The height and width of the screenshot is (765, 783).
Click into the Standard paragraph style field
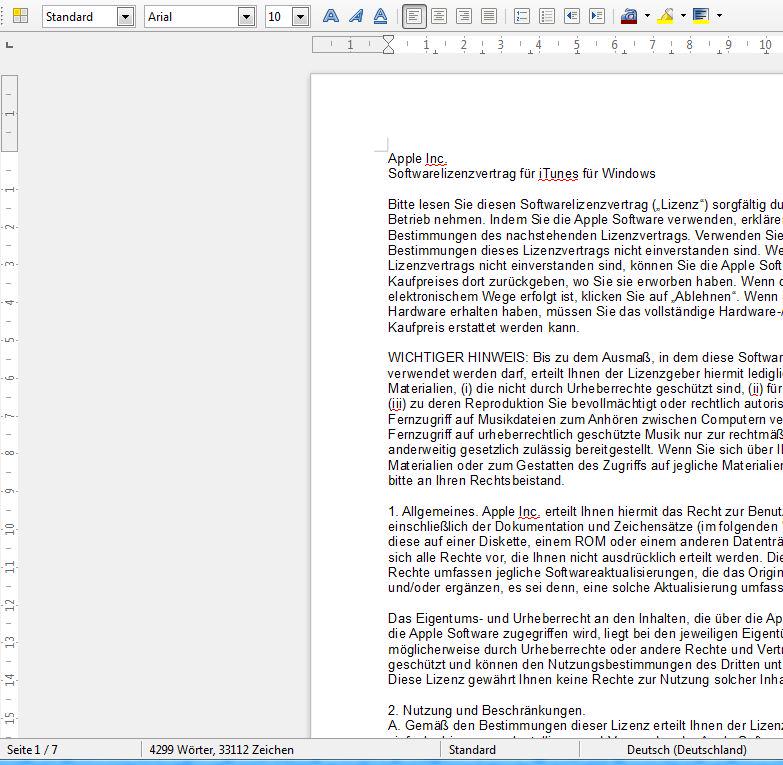[79, 17]
